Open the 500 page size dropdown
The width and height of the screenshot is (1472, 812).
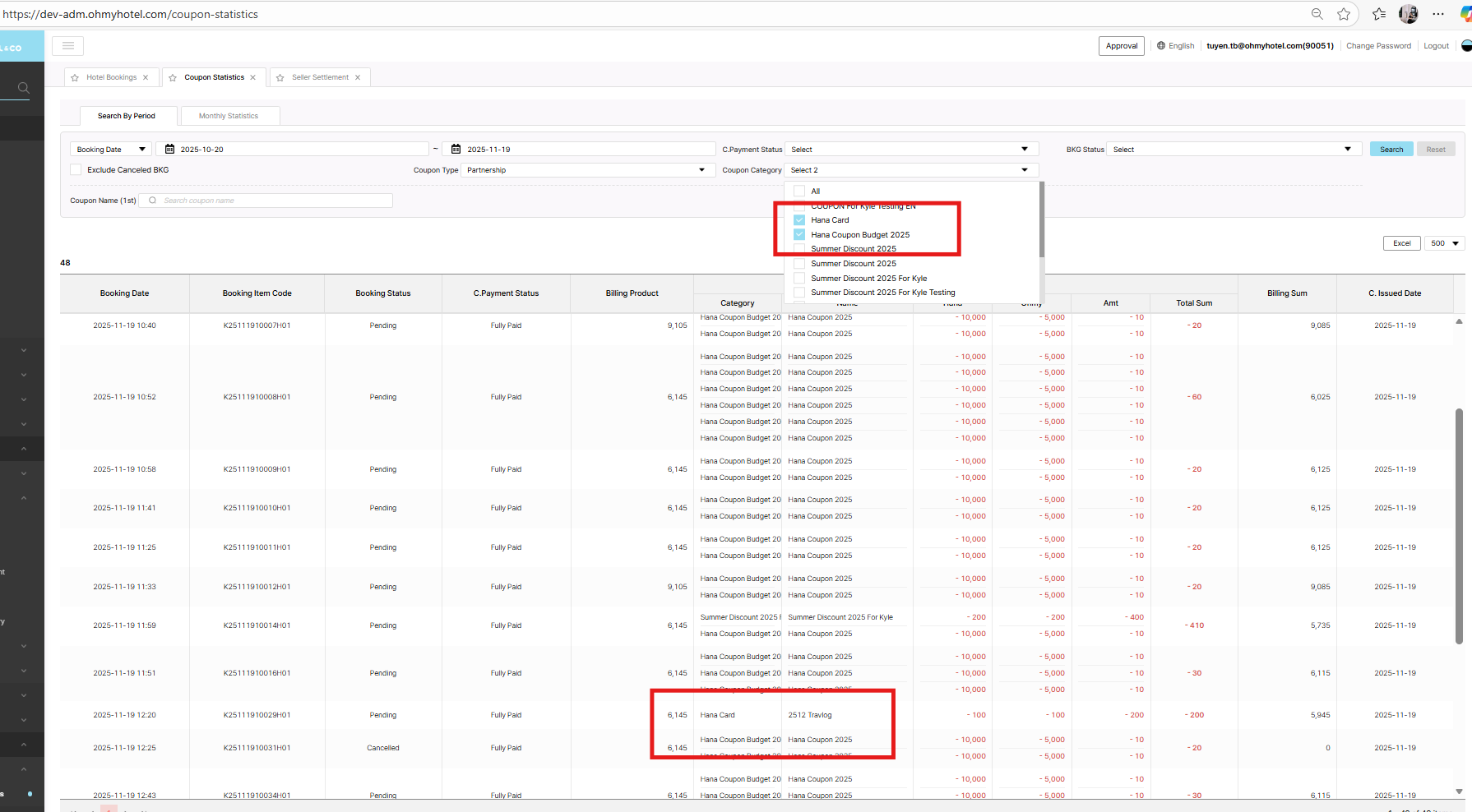coord(1444,243)
